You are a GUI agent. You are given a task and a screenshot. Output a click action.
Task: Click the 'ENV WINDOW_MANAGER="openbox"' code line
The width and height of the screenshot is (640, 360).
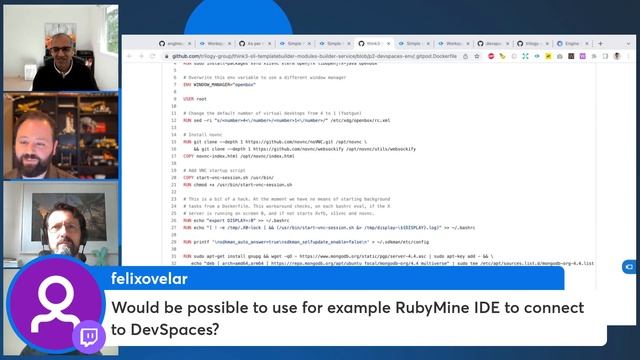[220, 84]
